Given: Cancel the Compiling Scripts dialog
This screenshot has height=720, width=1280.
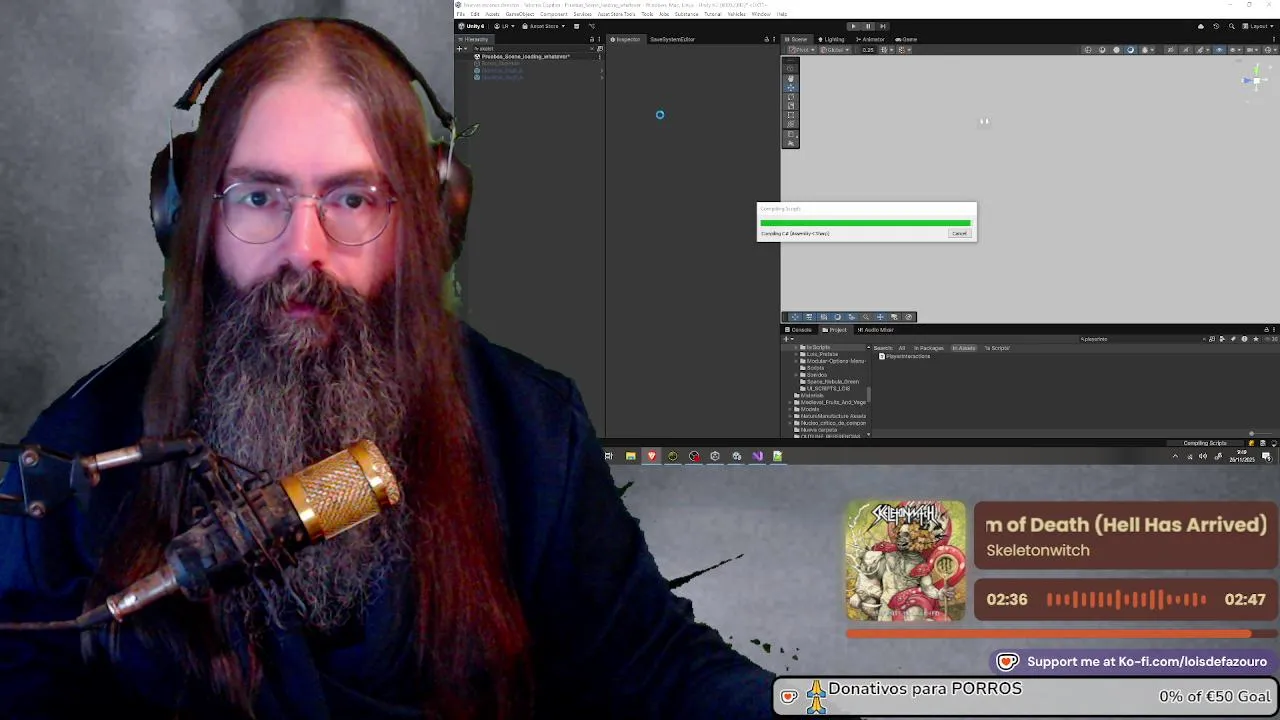Looking at the screenshot, I should tap(959, 234).
